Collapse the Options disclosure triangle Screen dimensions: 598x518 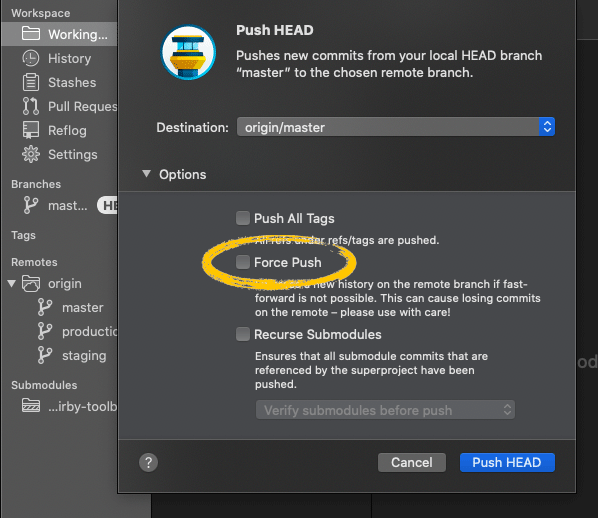(146, 174)
